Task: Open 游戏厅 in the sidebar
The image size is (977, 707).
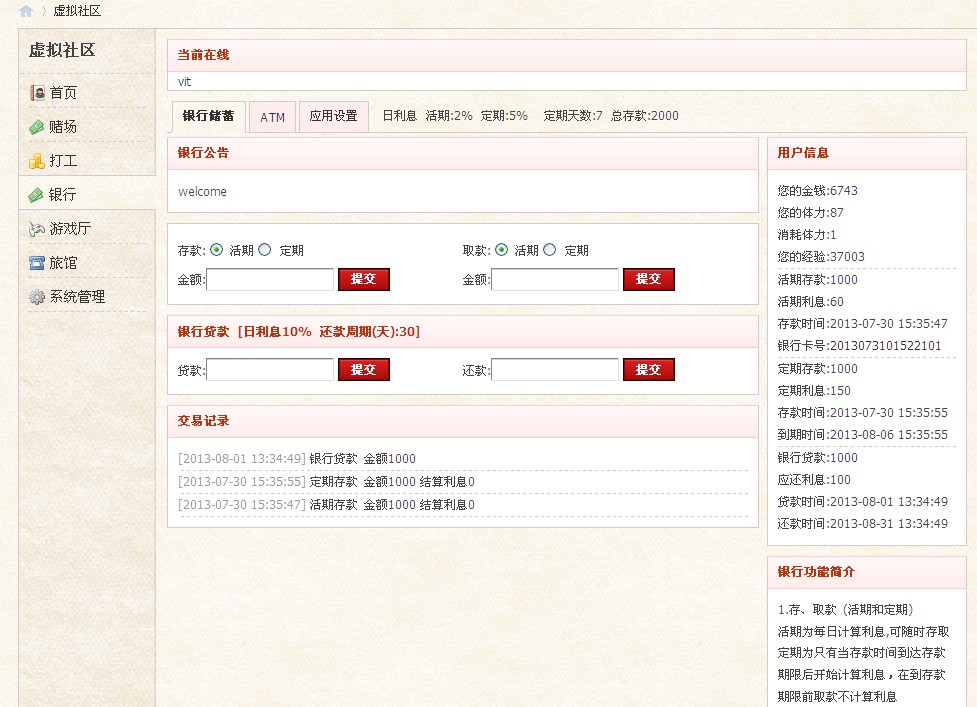Action: 70,229
